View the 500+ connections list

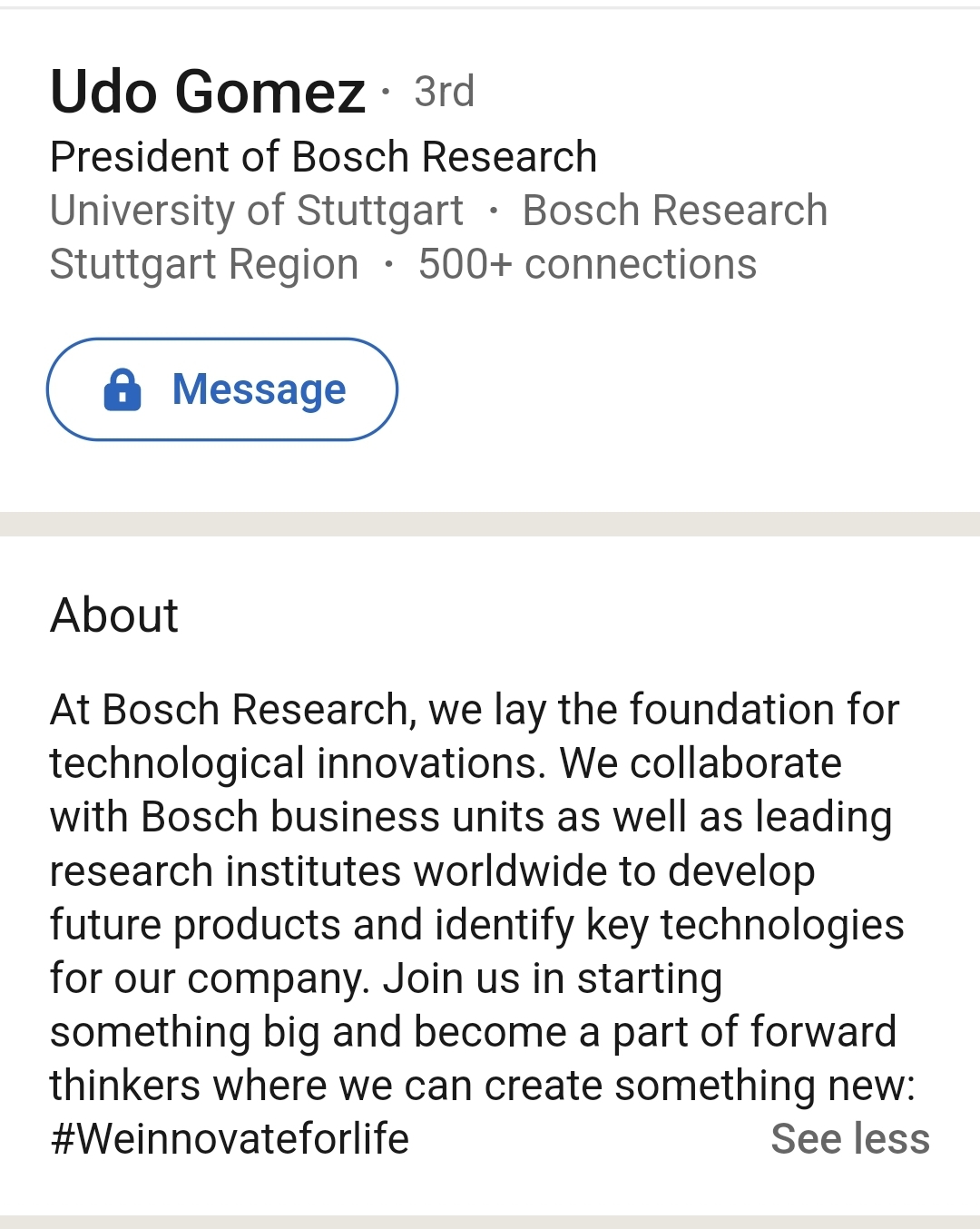pyautogui.click(x=586, y=264)
